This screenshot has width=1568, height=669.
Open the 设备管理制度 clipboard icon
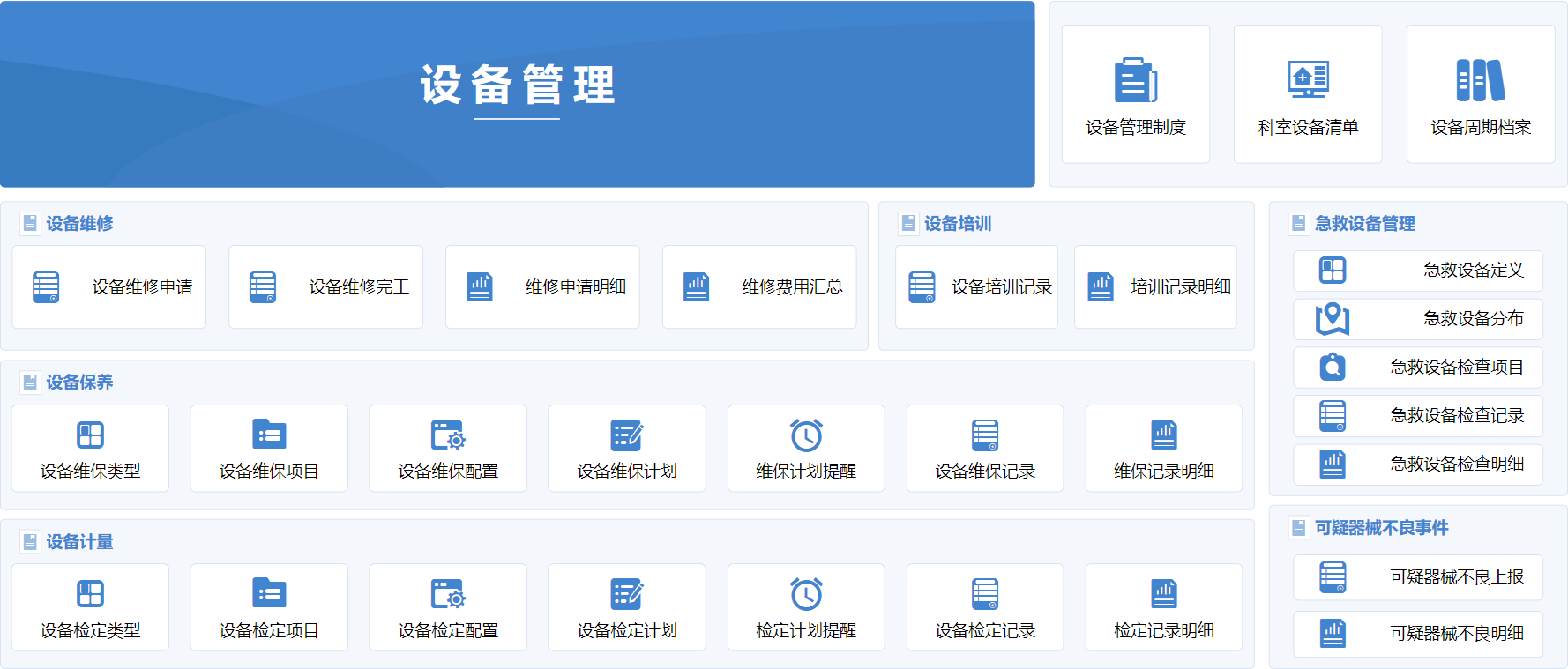1136,80
